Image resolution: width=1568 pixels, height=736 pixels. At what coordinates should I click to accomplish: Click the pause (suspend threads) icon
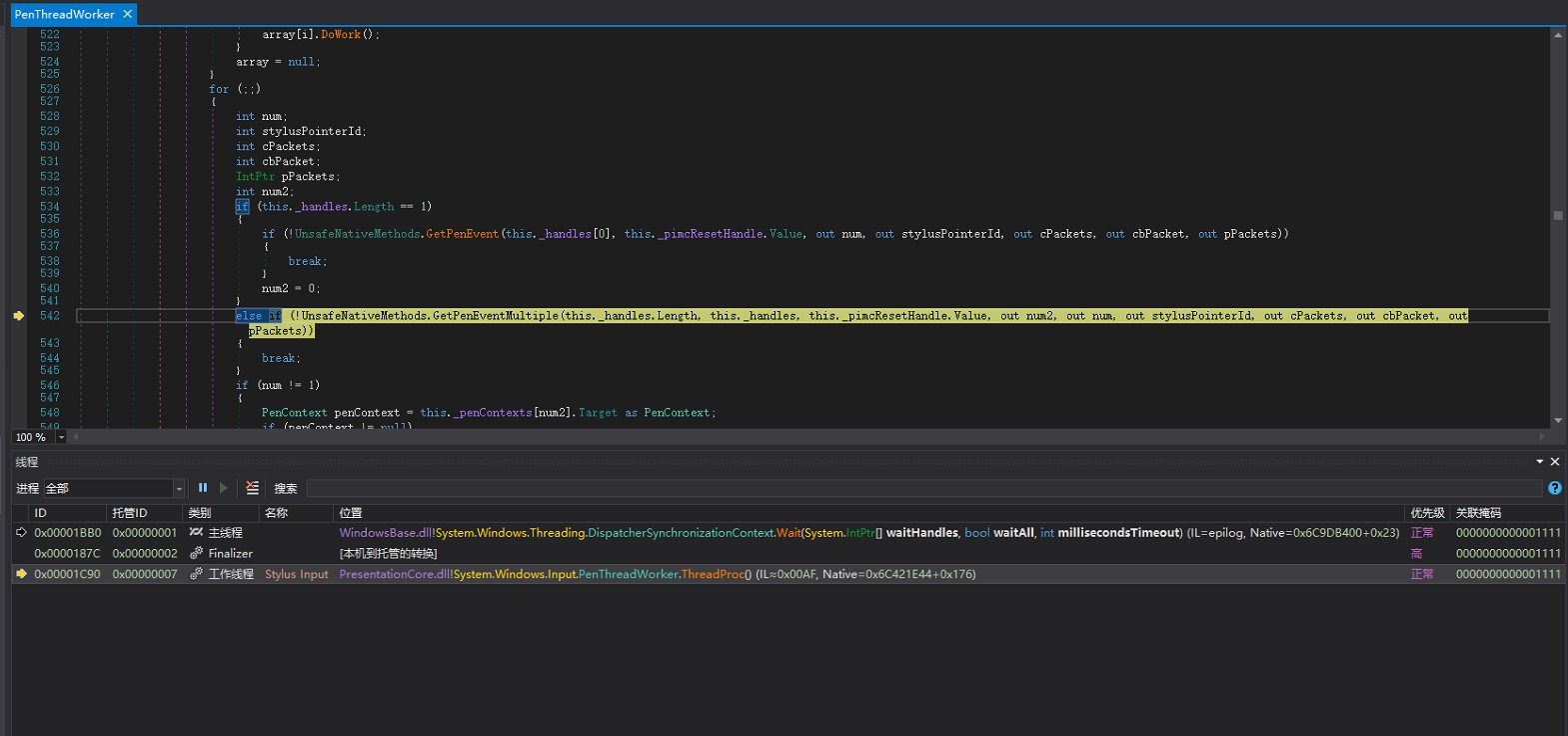click(x=203, y=488)
